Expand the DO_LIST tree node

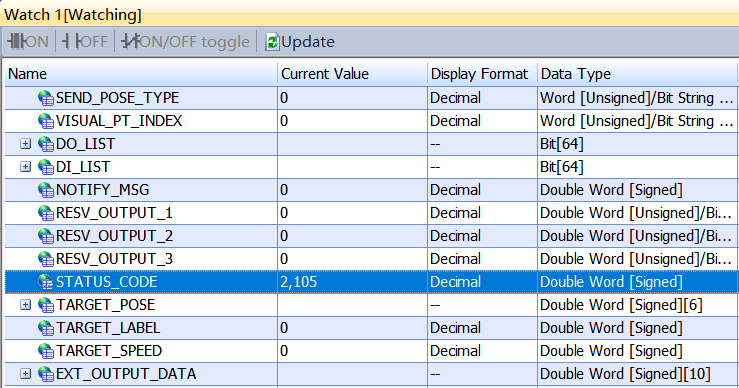pos(25,144)
